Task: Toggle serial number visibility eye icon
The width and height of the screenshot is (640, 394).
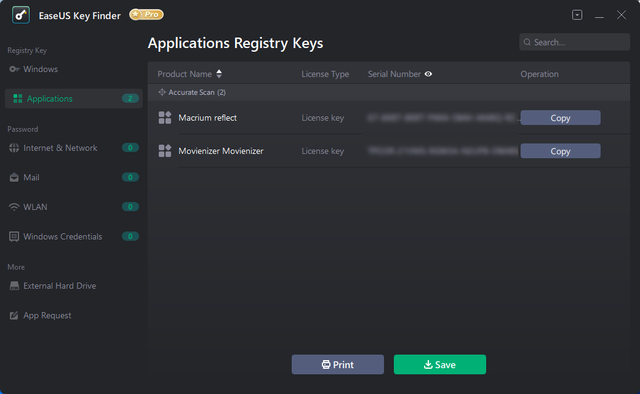Action: click(428, 74)
